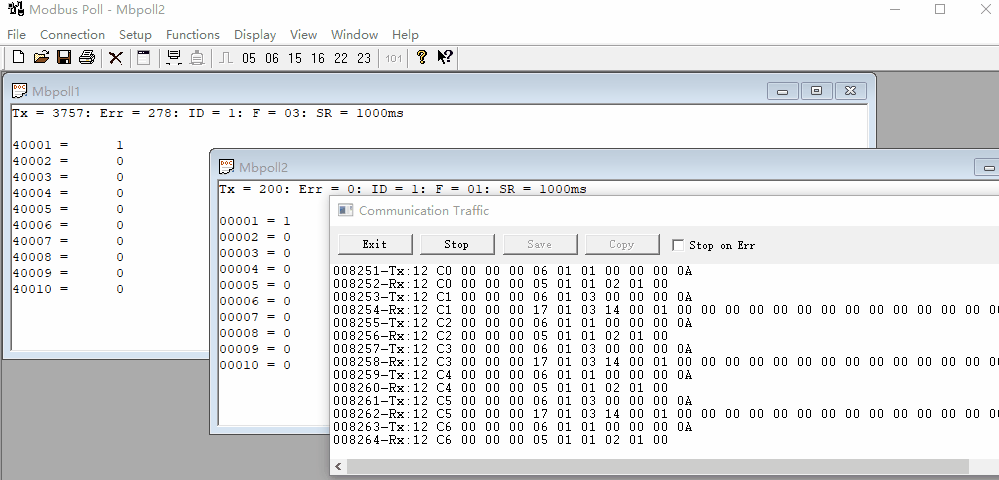Select register 40001 row in Mbpoll1
The width and height of the screenshot is (999, 480).
click(68, 145)
